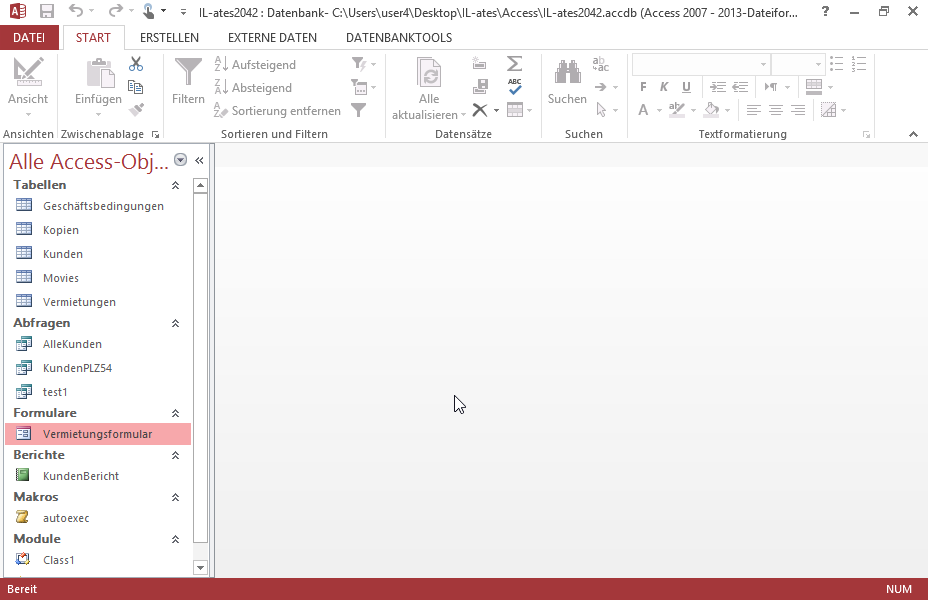928x600 pixels.
Task: Collapse the Abfragen group
Action: click(x=175, y=323)
